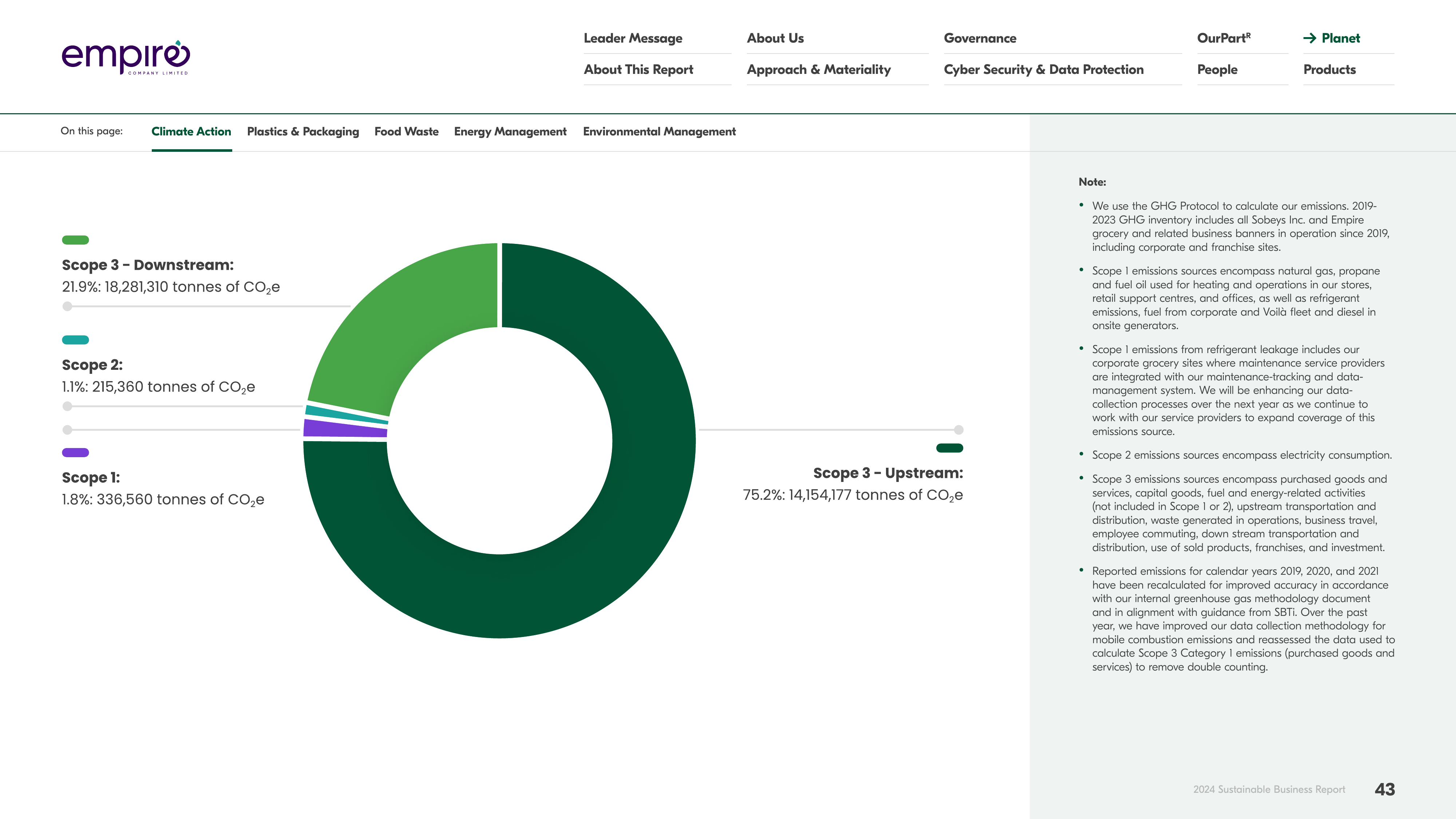The width and height of the screenshot is (1456, 819).
Task: Click the 2024 Sustainable Business Report footer
Action: click(1269, 790)
